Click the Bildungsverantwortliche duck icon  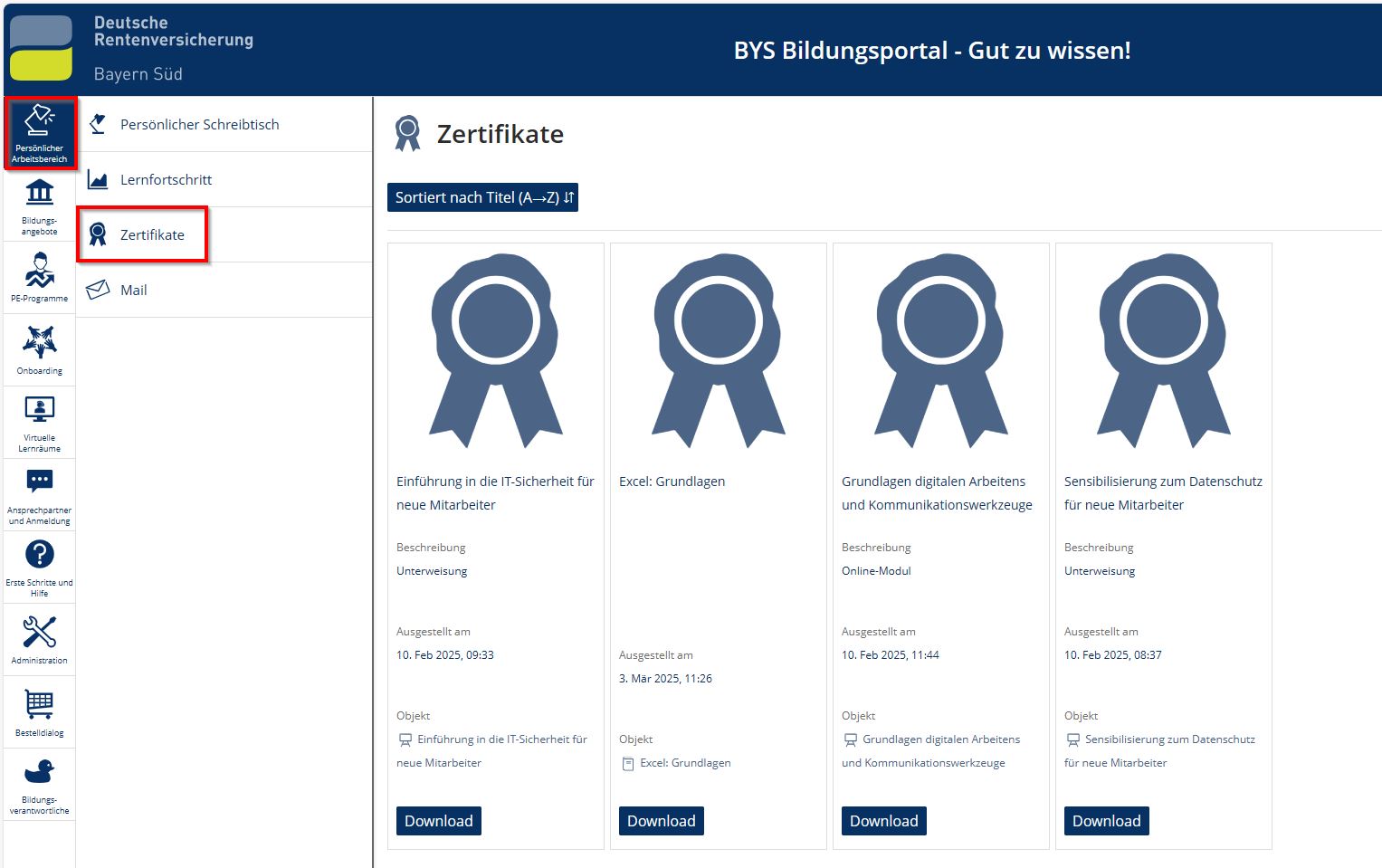40,784
